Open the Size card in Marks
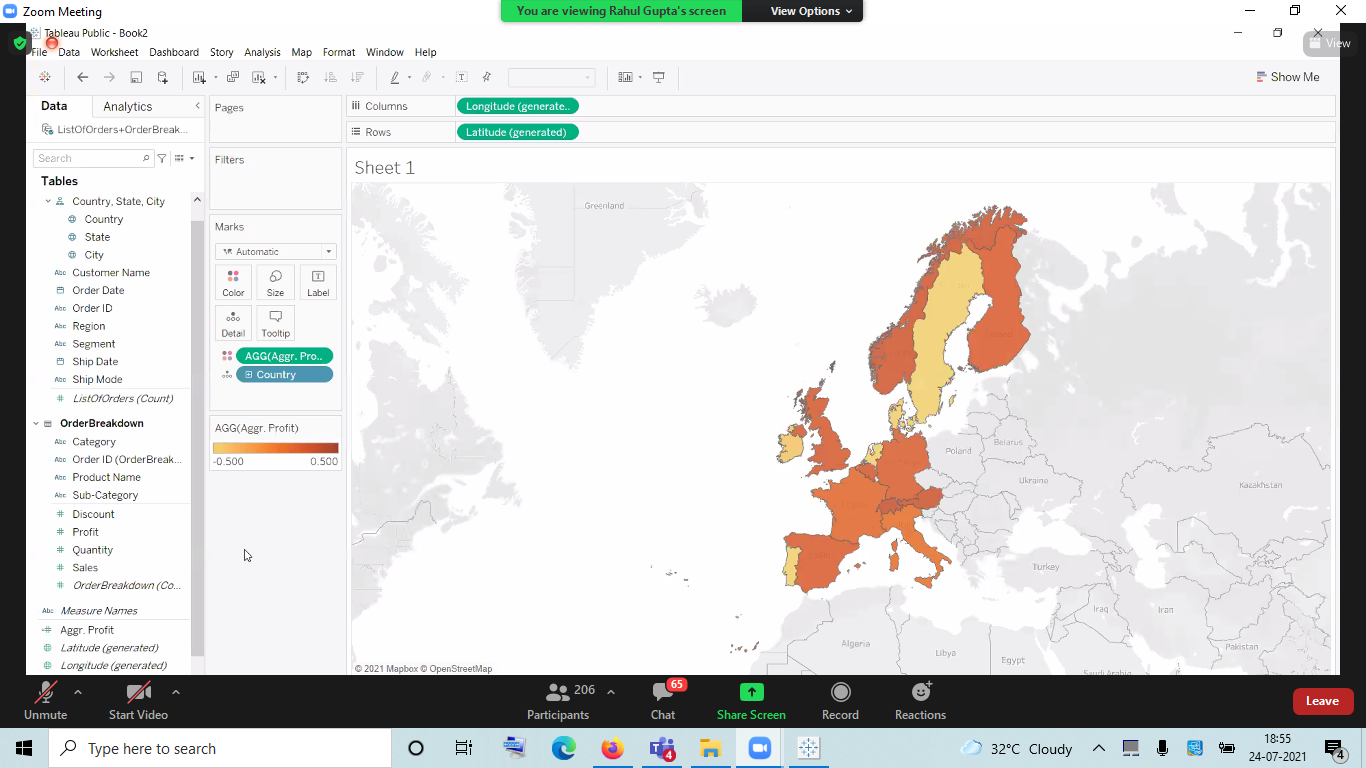1366x768 pixels. (x=275, y=283)
